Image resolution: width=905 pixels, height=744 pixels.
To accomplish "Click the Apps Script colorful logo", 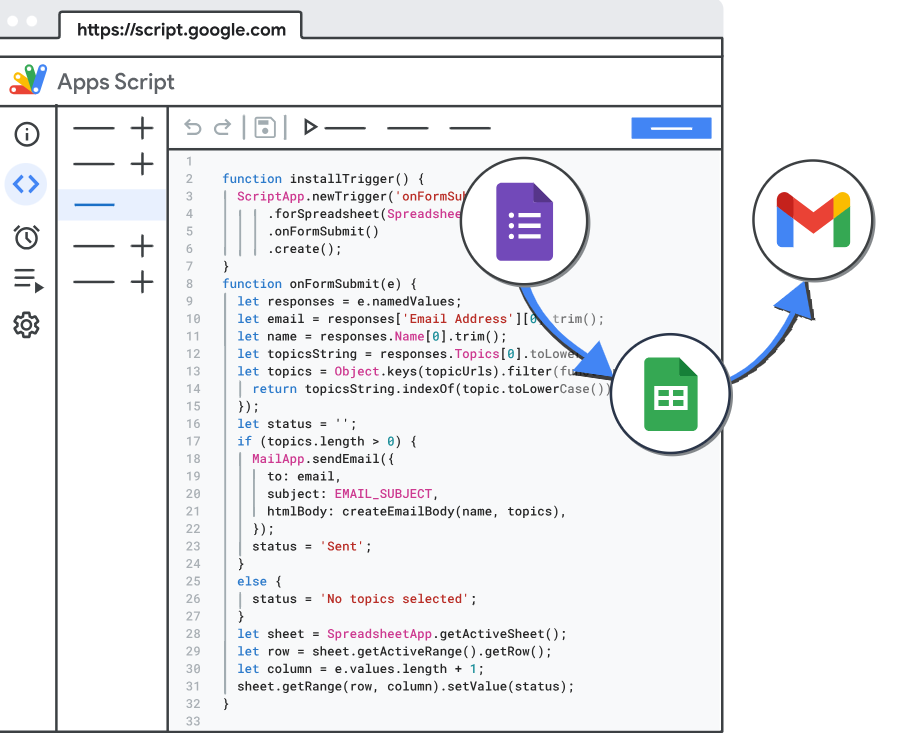I will click(28, 80).
